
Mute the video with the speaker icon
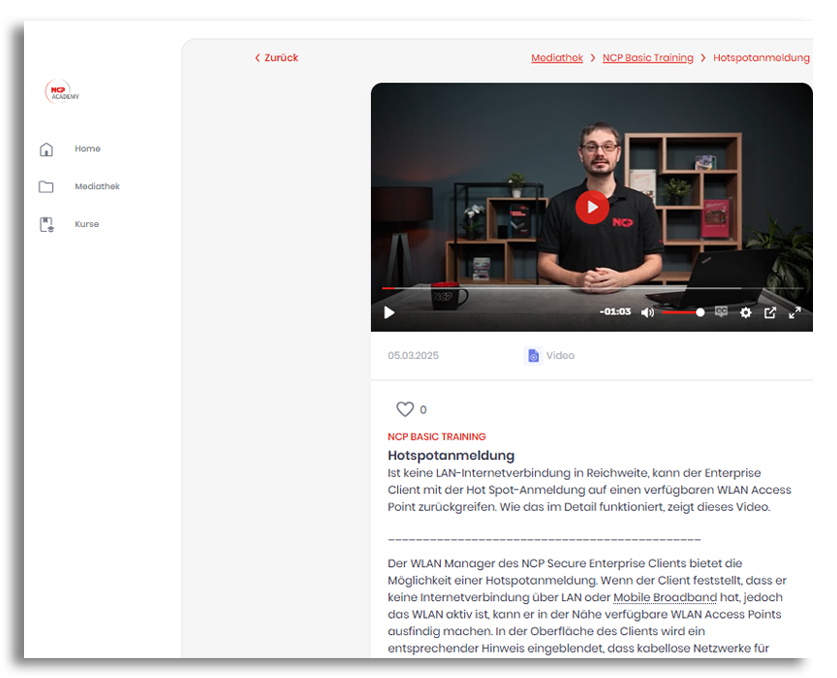[647, 313]
